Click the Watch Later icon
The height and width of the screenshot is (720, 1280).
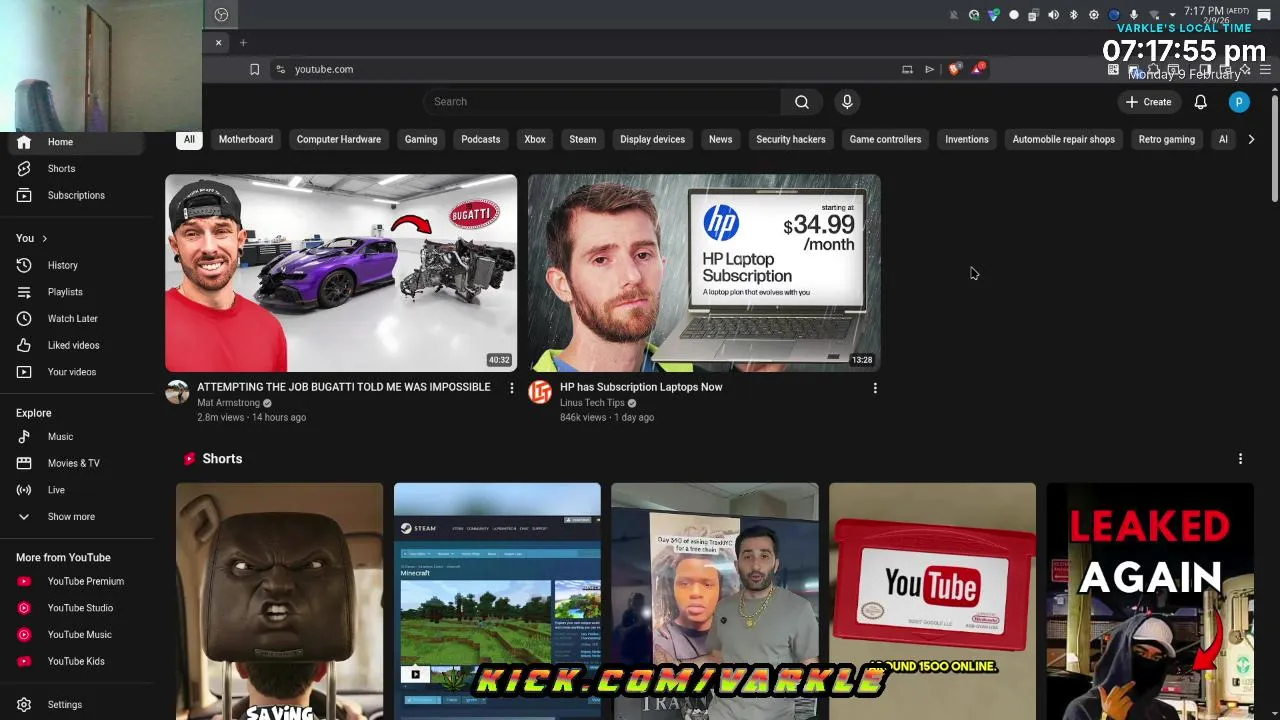[24, 318]
